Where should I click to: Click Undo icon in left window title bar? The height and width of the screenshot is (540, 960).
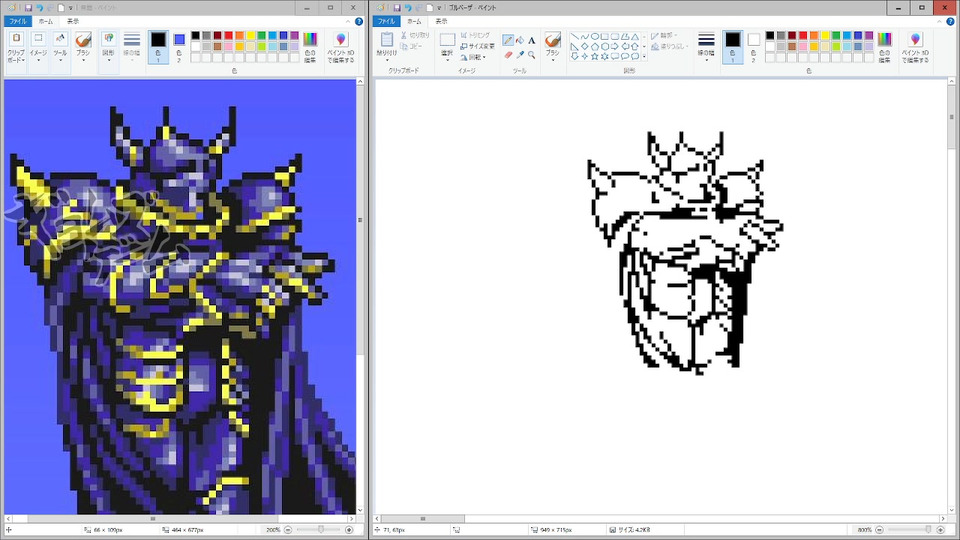click(x=39, y=7)
